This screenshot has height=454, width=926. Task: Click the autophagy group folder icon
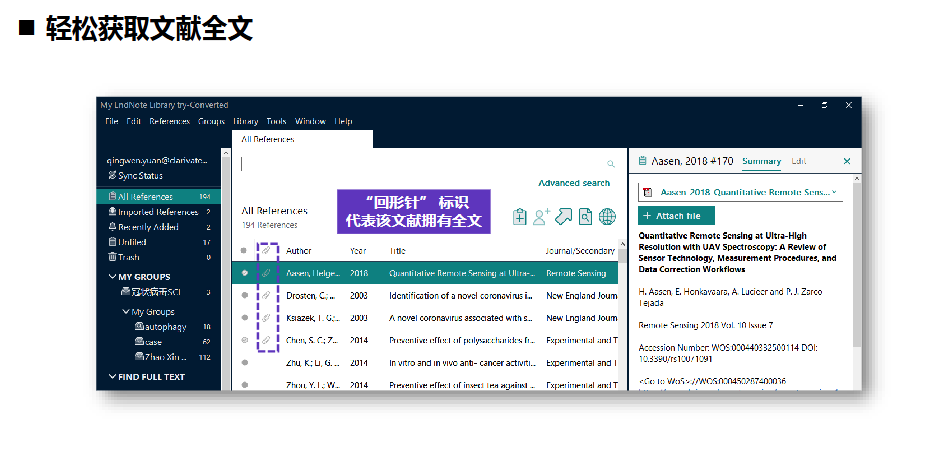click(x=139, y=326)
